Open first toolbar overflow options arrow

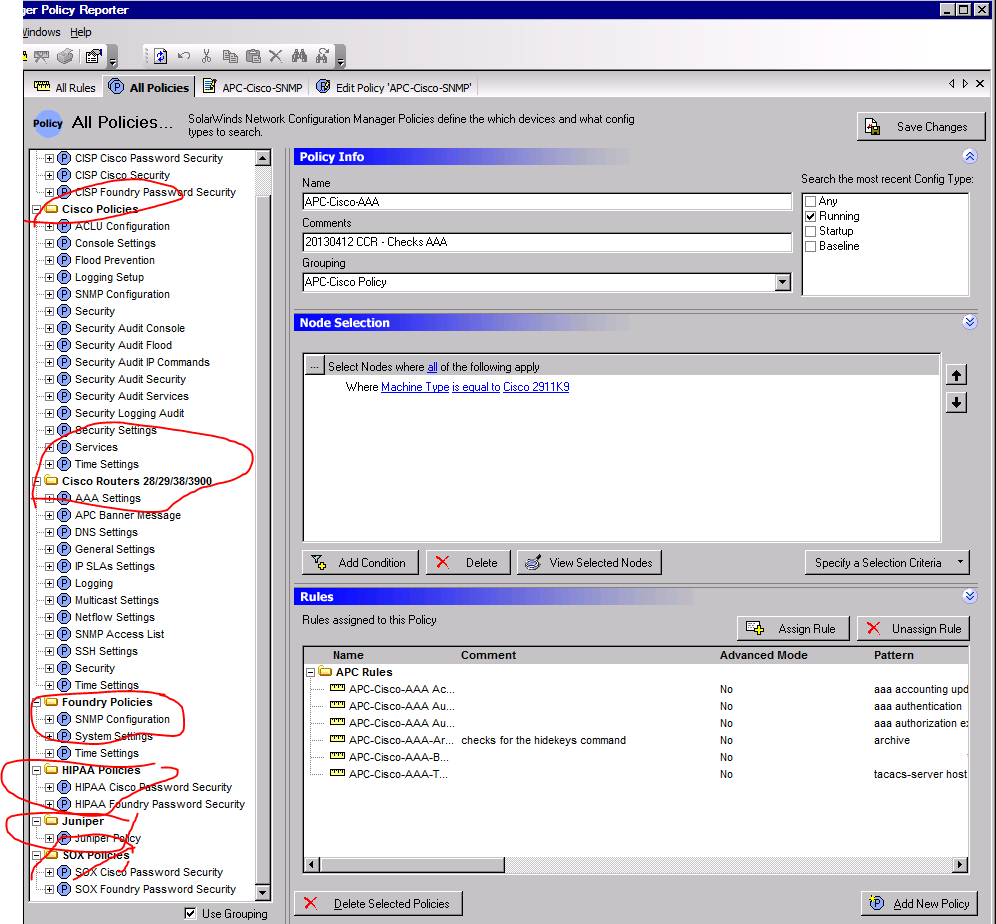point(112,58)
